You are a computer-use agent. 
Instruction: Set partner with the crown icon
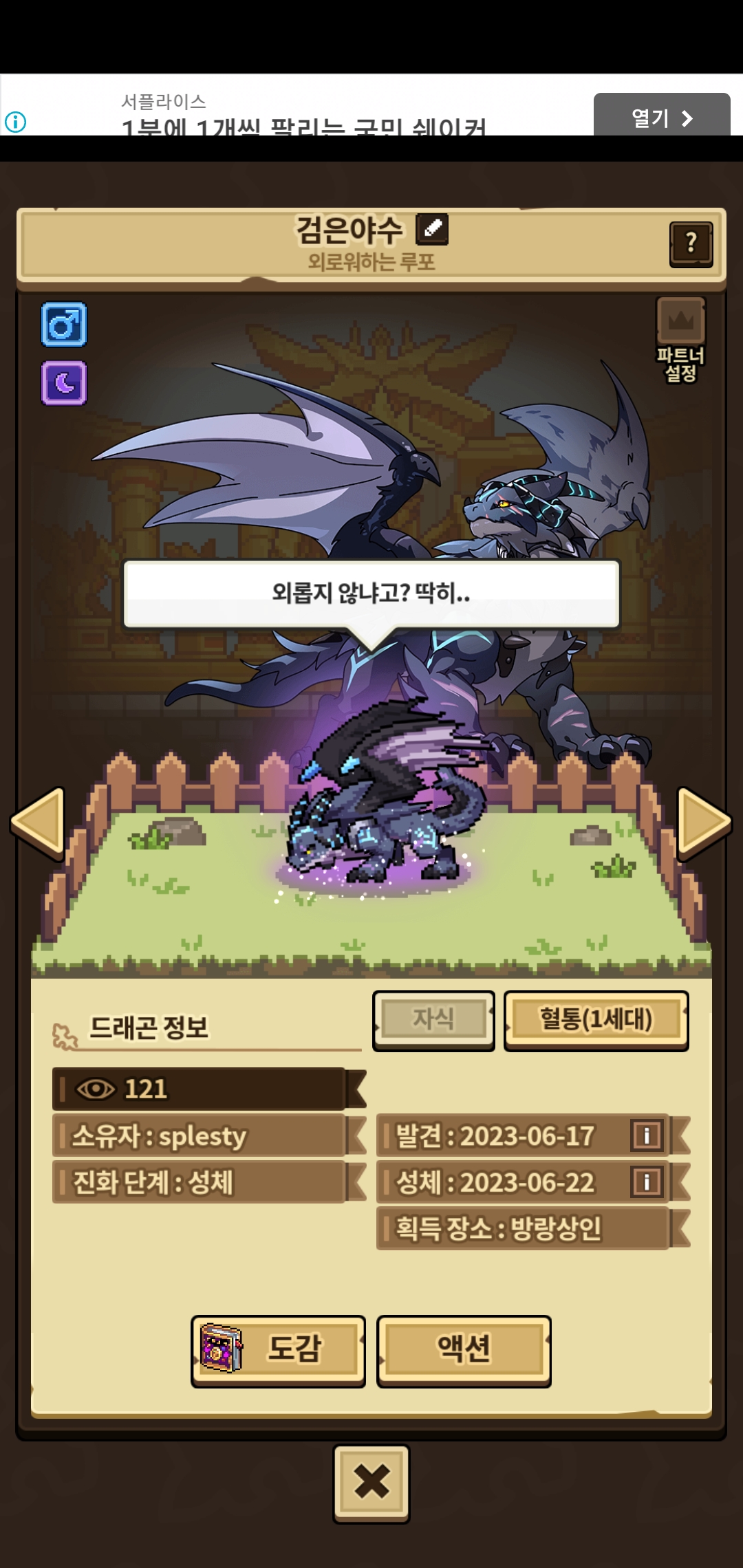point(680,340)
